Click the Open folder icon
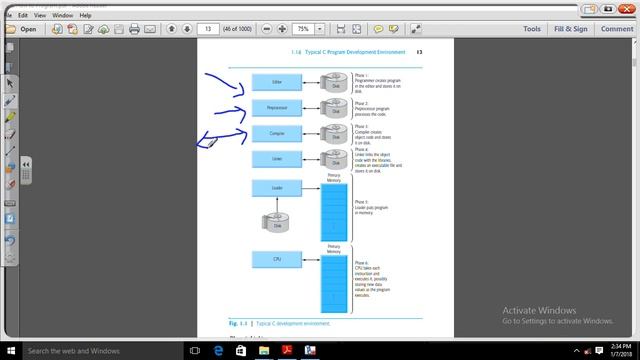640x360 pixels. [x=11, y=29]
